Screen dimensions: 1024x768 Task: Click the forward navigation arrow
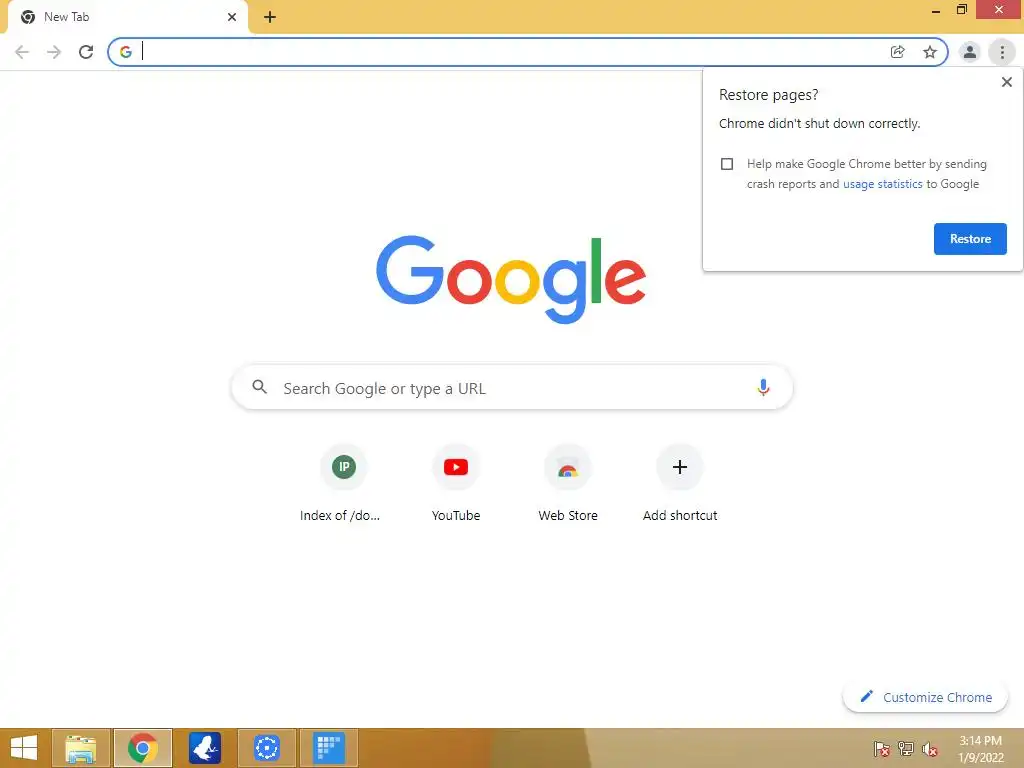pos(54,52)
